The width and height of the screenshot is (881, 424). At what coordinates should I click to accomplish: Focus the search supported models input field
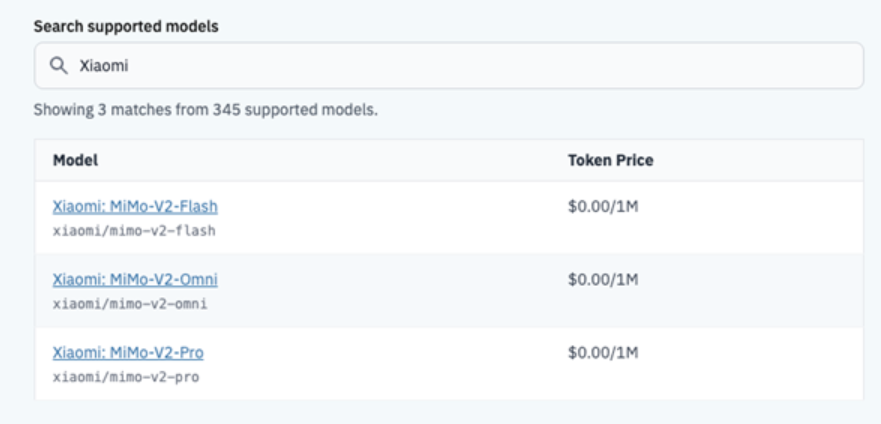[450, 66]
